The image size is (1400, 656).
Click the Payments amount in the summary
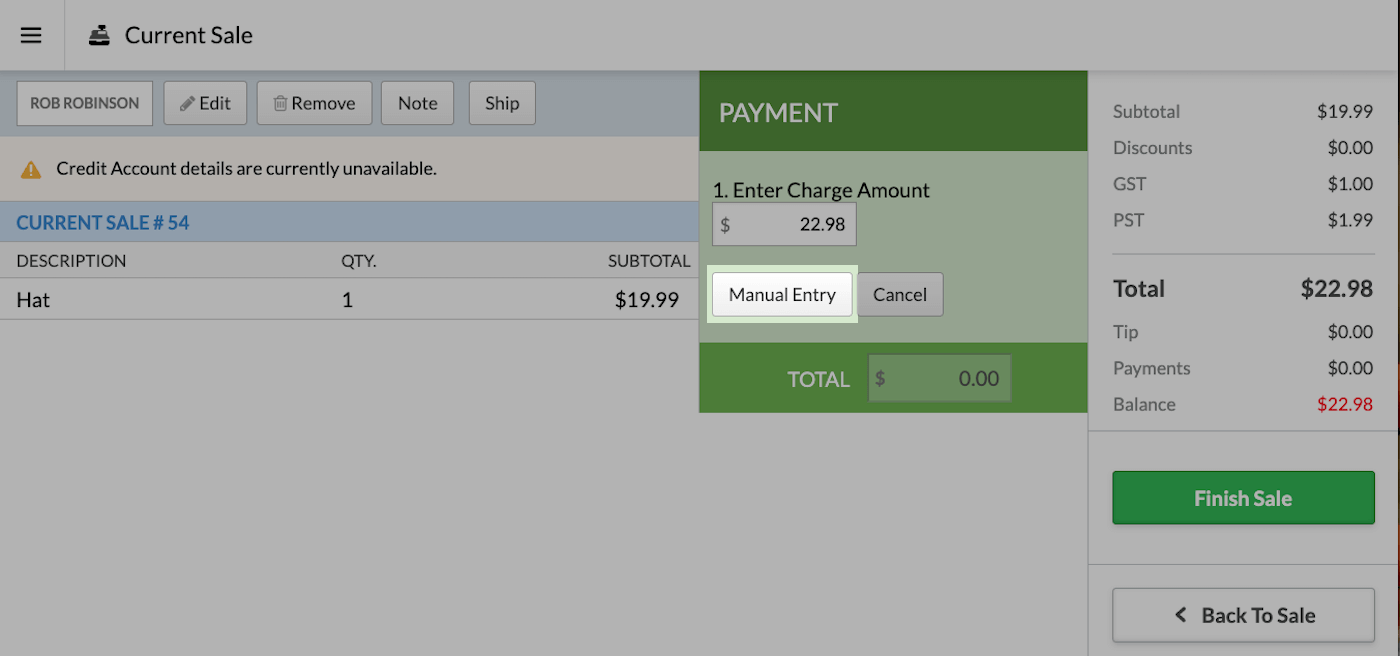[x=1350, y=368]
